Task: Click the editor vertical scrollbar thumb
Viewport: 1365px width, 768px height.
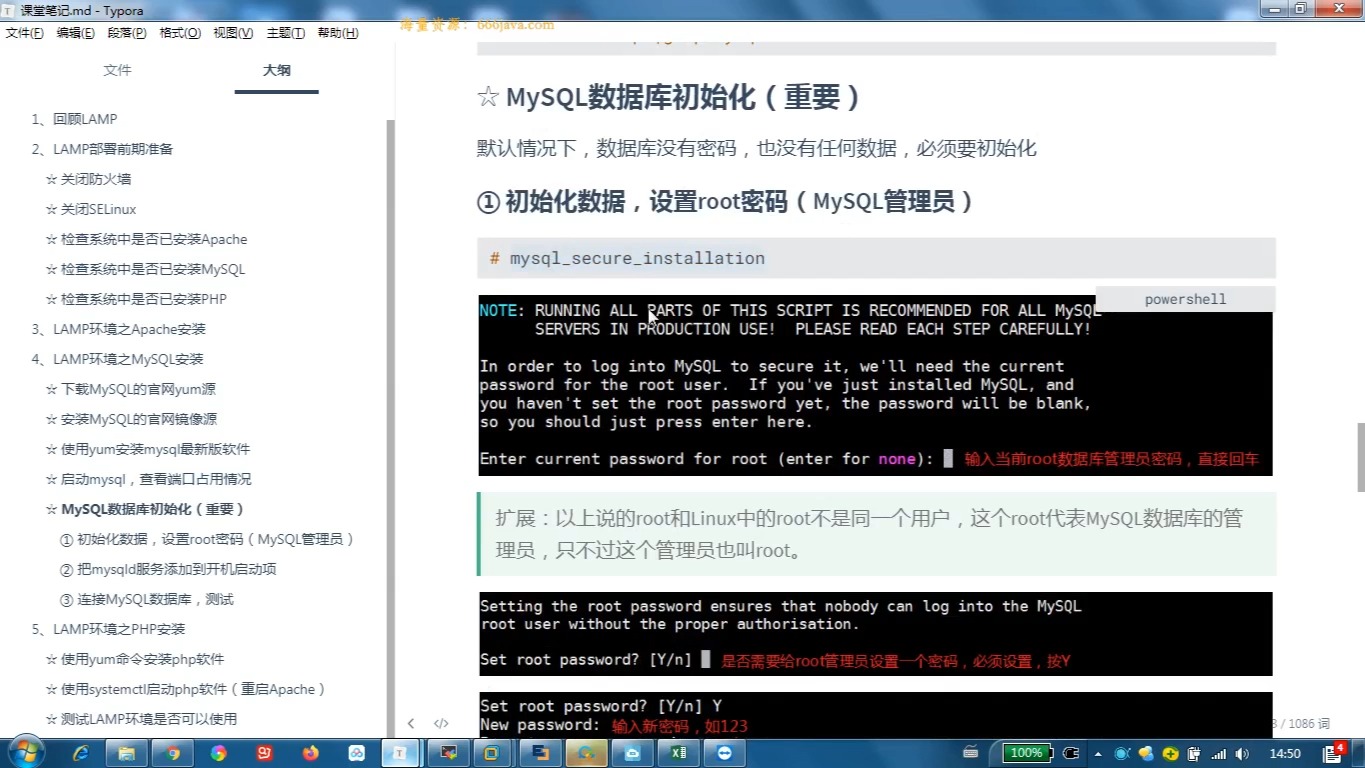Action: click(x=1359, y=457)
